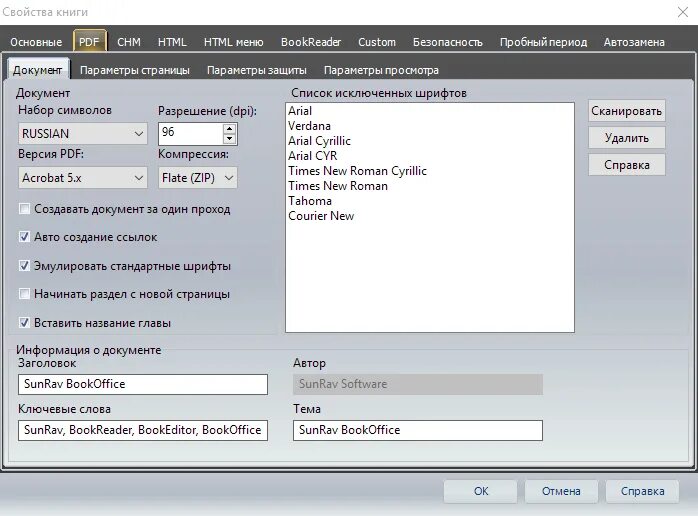Click the Удалить button
The height and width of the screenshot is (516, 698).
point(626,138)
